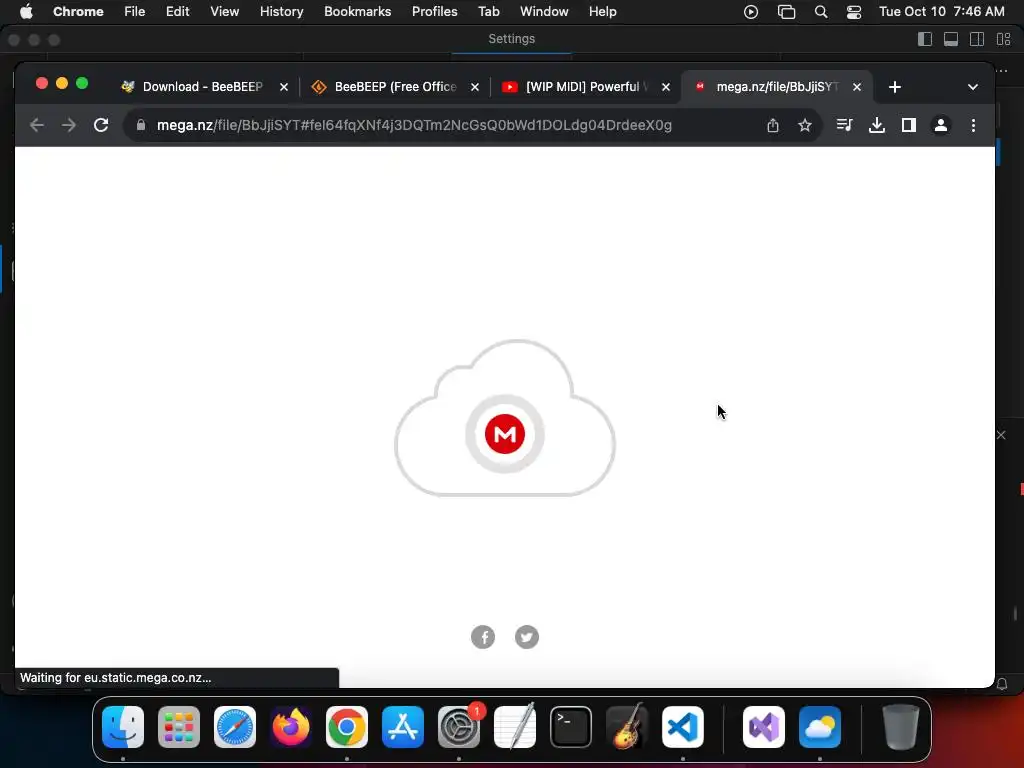Viewport: 1024px width, 768px height.
Task: Open MEGA's Twitter page link
Action: [526, 637]
